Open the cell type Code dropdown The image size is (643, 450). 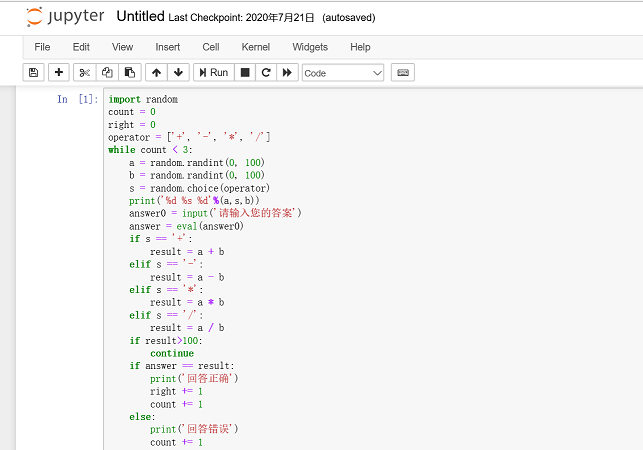[343, 73]
